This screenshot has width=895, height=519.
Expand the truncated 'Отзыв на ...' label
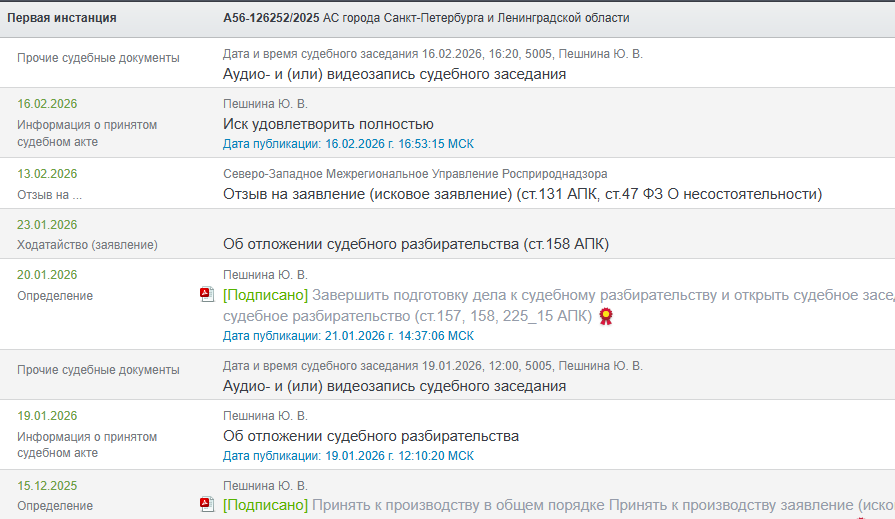[49, 195]
